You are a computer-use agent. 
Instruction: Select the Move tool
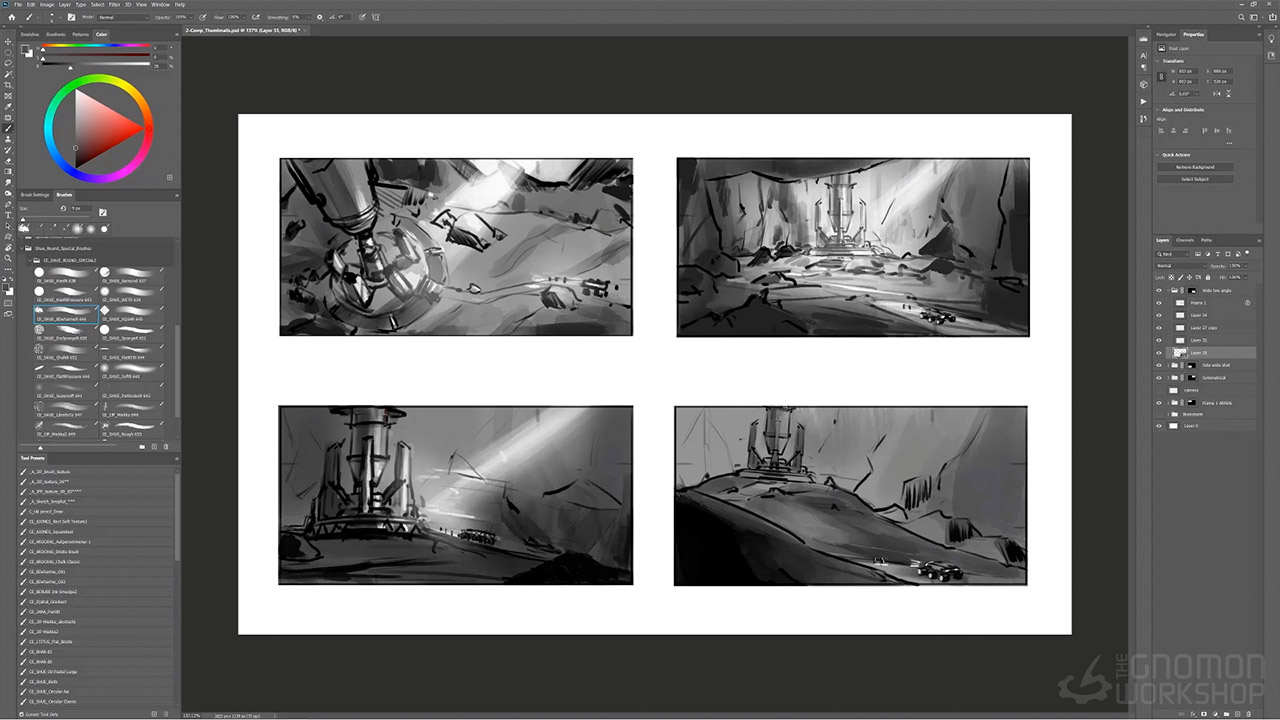pos(9,41)
